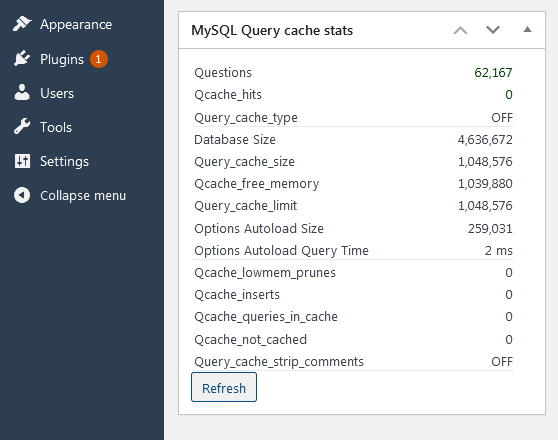This screenshot has width=558, height=440.
Task: Click the Tools wrench icon
Action: click(22, 126)
